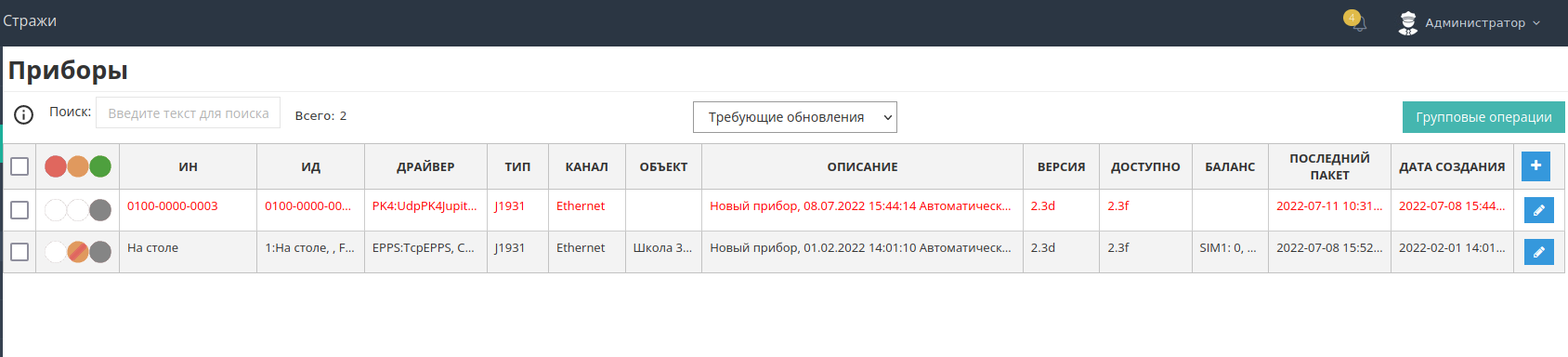Open the notifications bell icon
Viewport: 1568px width, 357px height.
tap(1357, 22)
